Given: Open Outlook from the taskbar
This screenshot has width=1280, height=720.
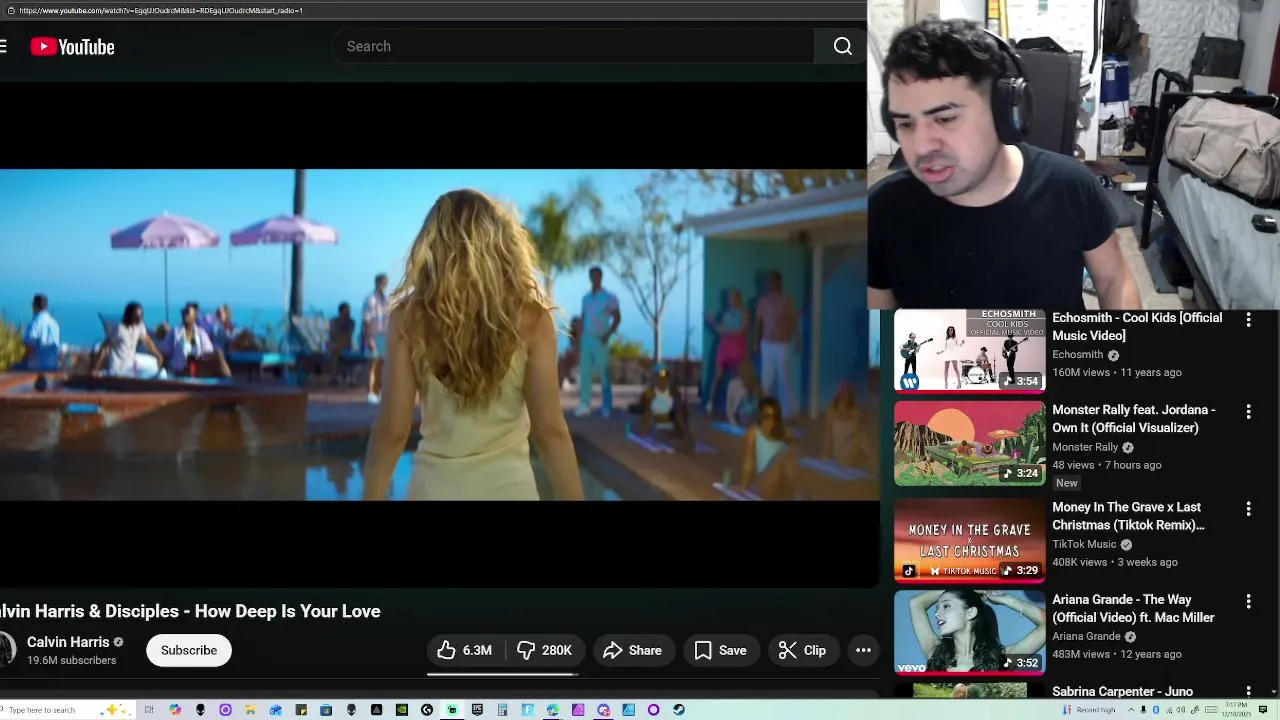Looking at the screenshot, I should pos(275,710).
